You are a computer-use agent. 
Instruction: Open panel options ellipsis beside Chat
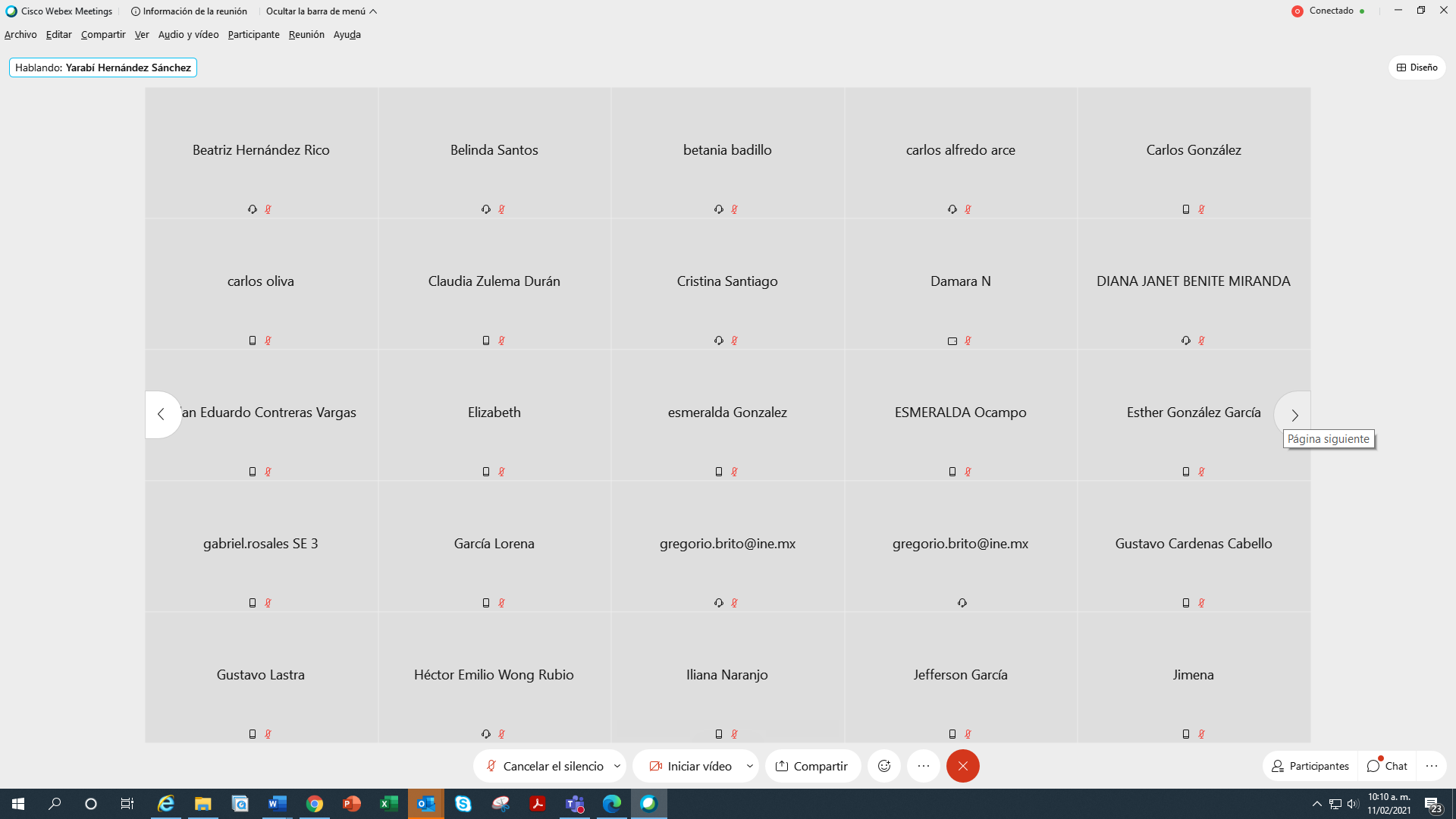1431,767
